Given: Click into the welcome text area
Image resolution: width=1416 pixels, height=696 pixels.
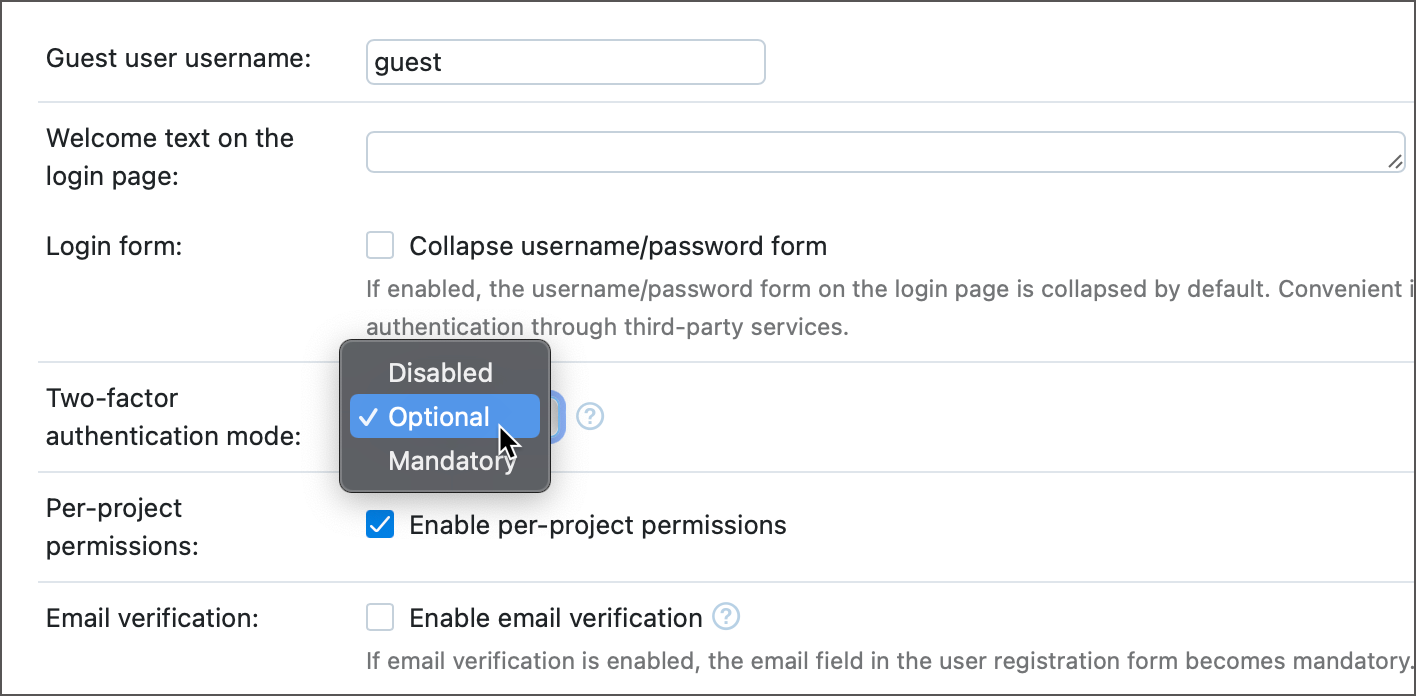Looking at the screenshot, I should [x=880, y=152].
